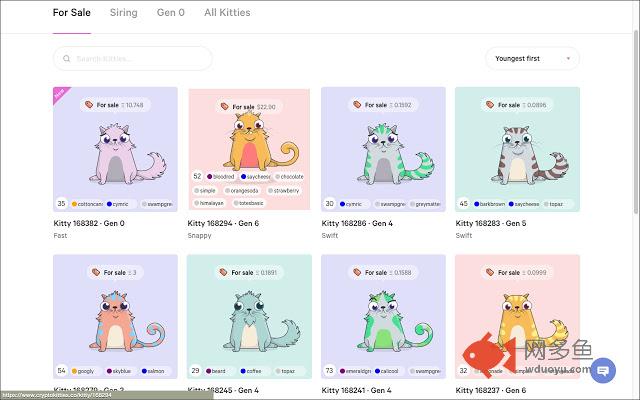
Task: Open the teal kitty priced 0.1891
Action: click(x=249, y=317)
